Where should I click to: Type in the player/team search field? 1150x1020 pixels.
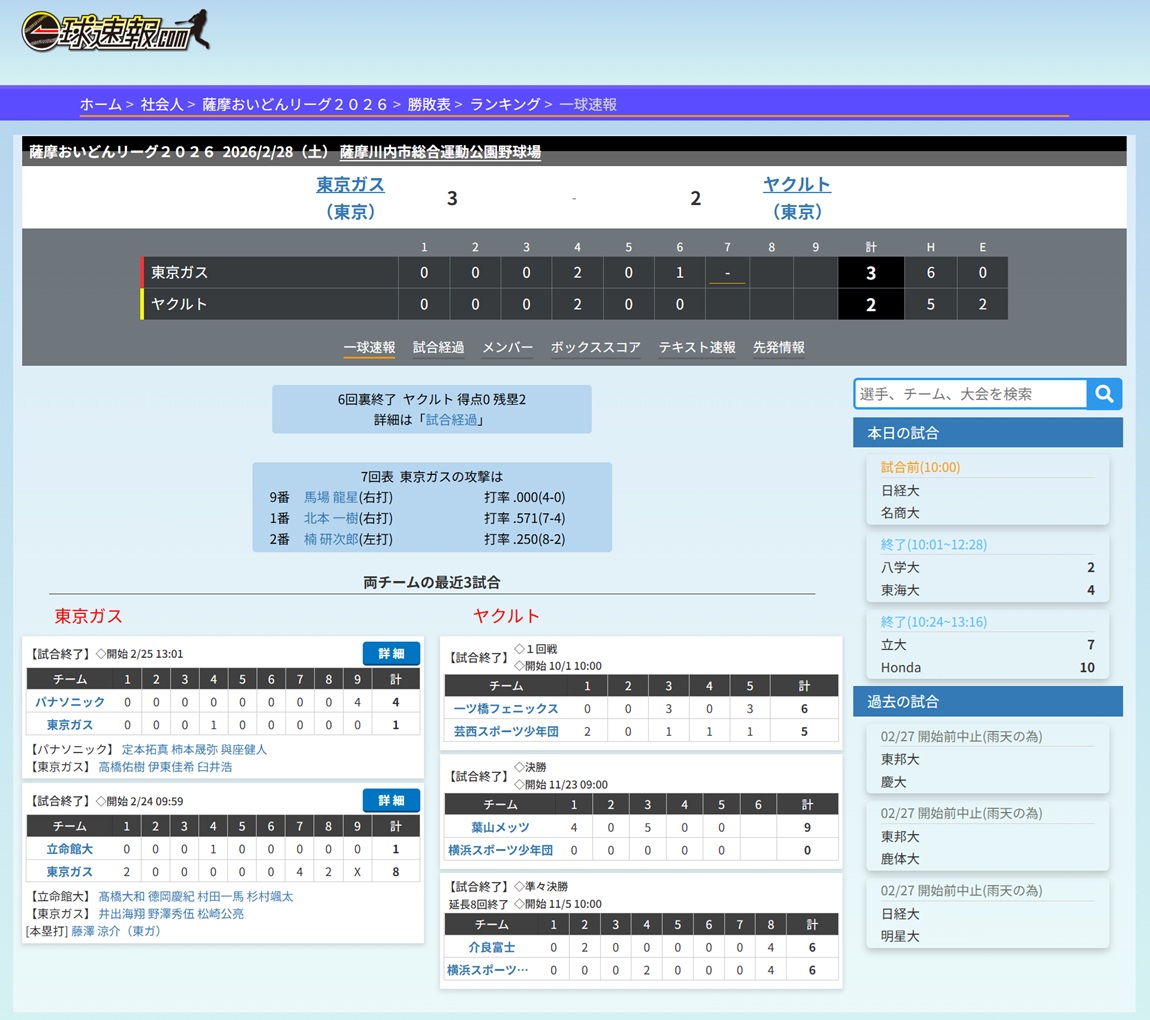(x=969, y=394)
